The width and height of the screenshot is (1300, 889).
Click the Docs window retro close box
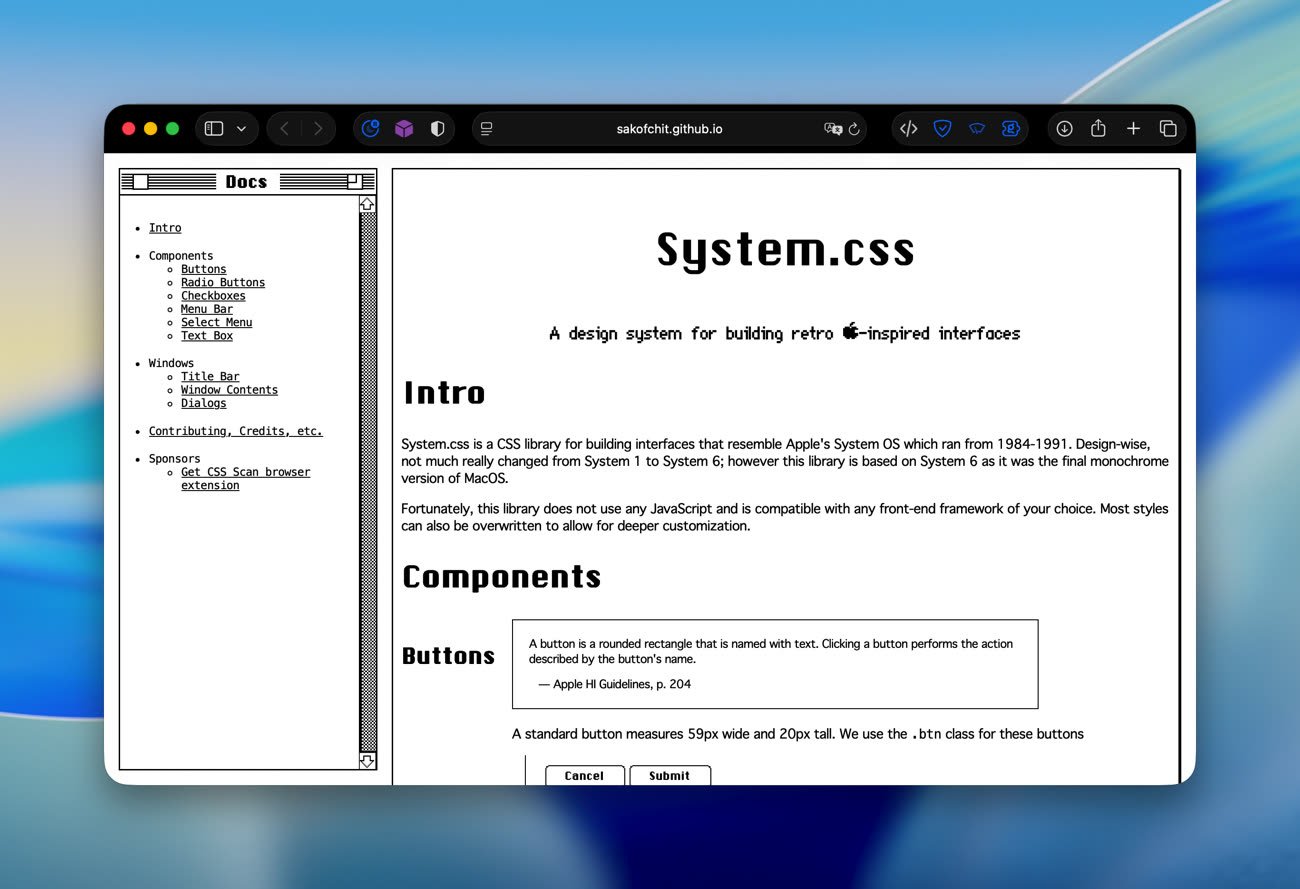point(141,182)
